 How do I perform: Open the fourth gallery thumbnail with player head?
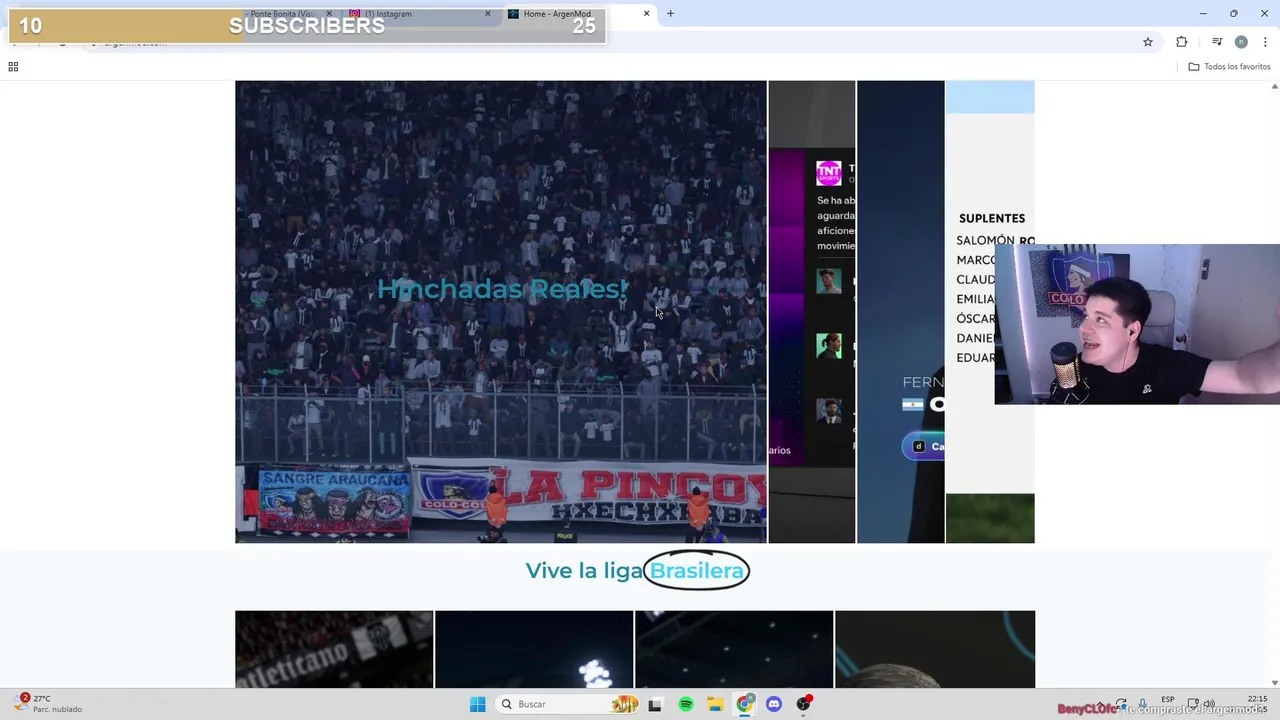click(935, 649)
